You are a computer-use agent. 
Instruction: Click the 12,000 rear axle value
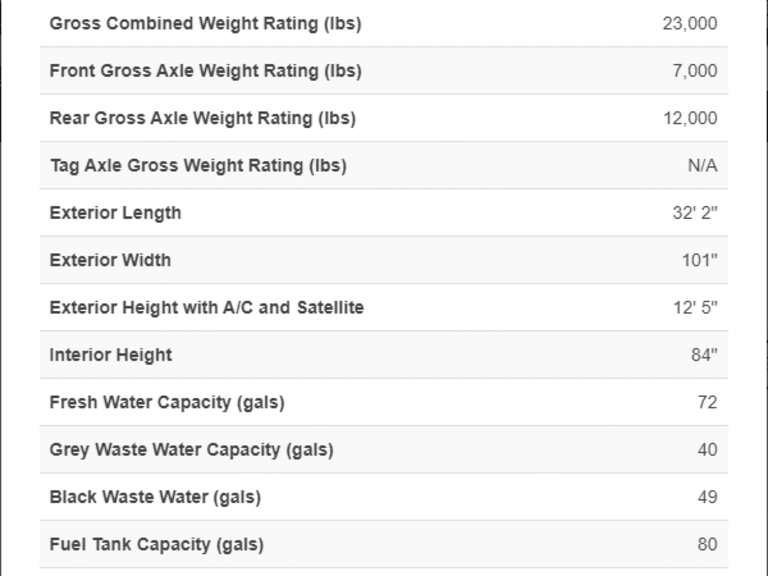coord(690,119)
